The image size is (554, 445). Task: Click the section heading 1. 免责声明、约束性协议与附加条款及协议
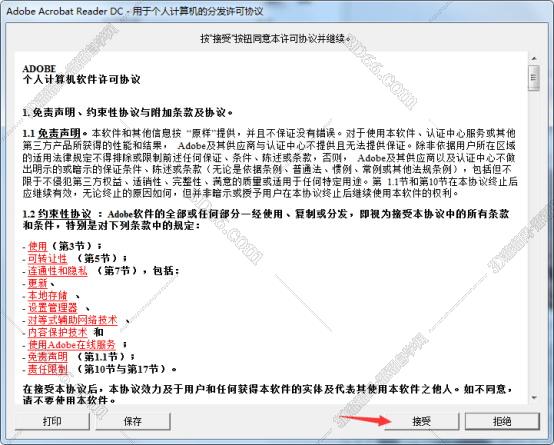click(x=128, y=113)
